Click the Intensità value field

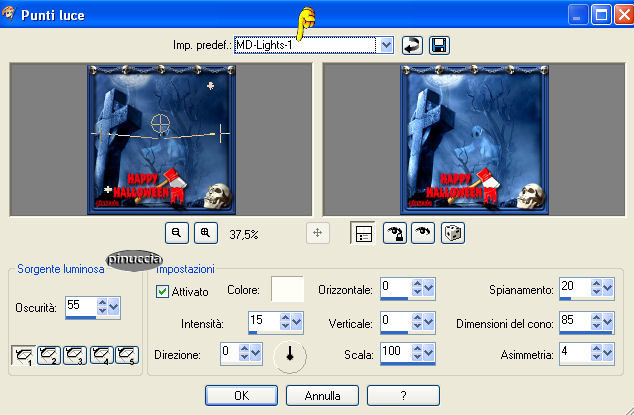264,322
